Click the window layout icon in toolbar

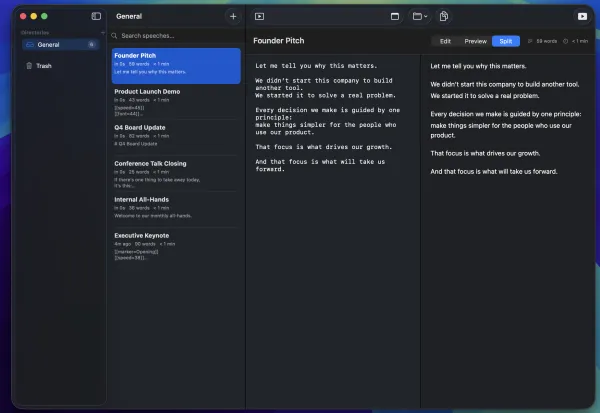pyautogui.click(x=395, y=16)
